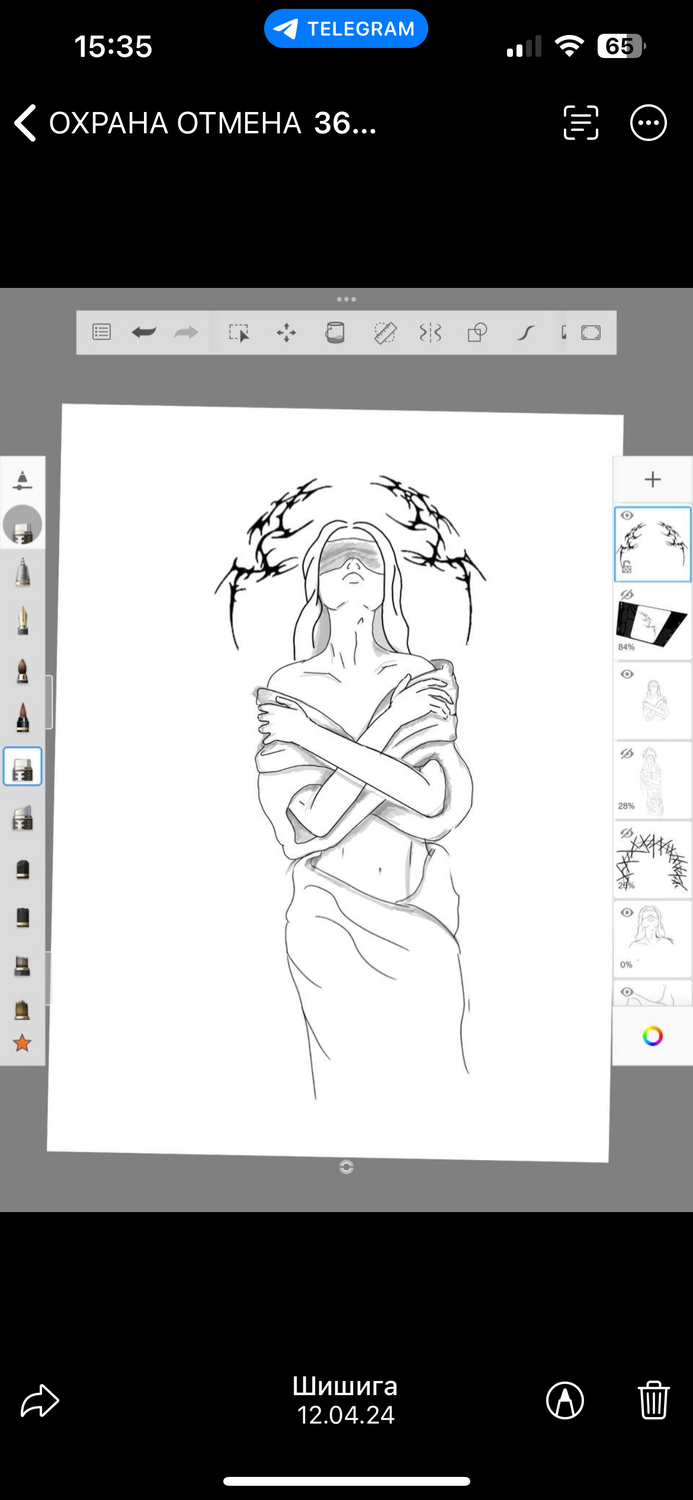Select the pencil brush

22,573
